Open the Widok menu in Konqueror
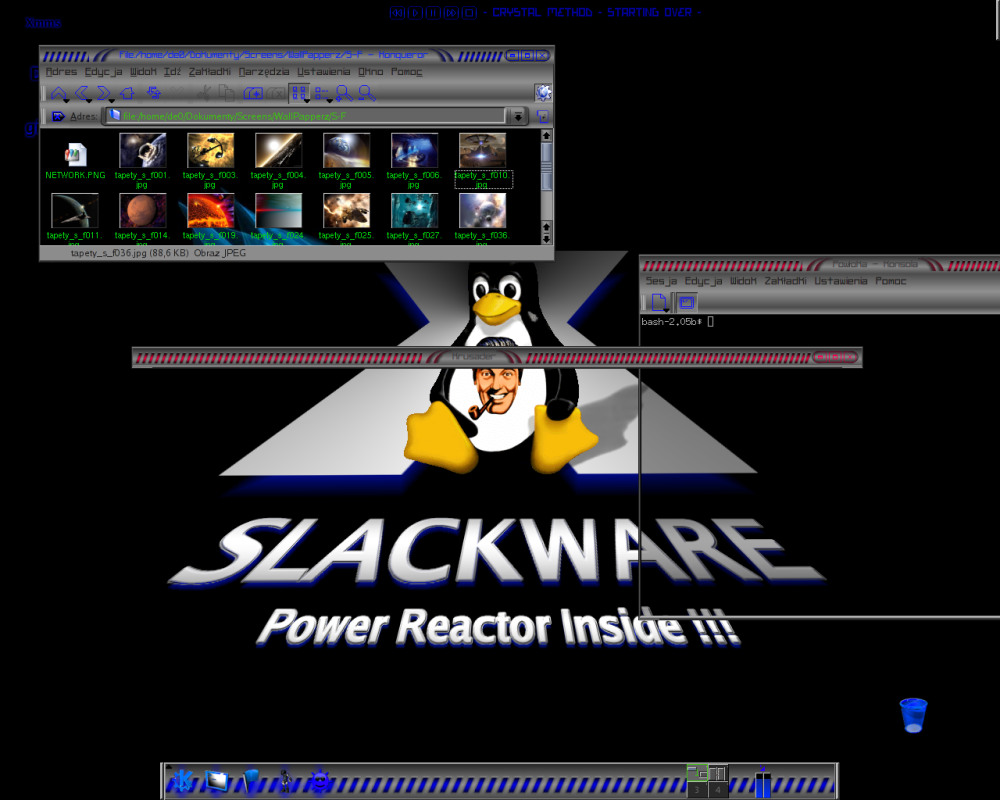 pyautogui.click(x=143, y=71)
